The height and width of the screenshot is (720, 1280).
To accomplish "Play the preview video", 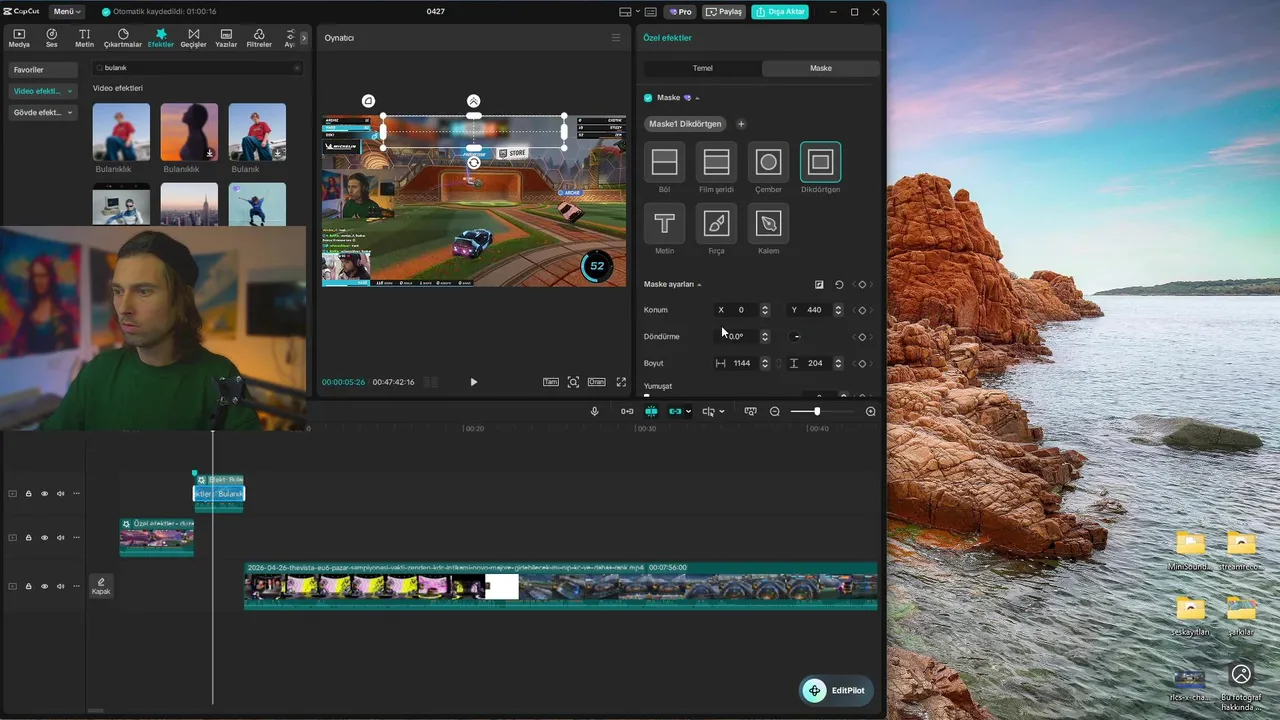I will [x=473, y=382].
